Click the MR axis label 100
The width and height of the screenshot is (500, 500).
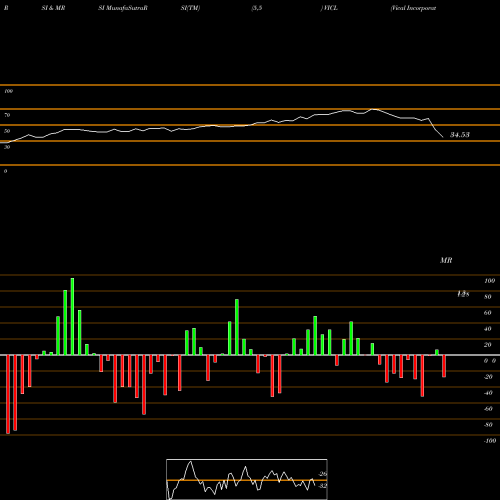(489, 281)
